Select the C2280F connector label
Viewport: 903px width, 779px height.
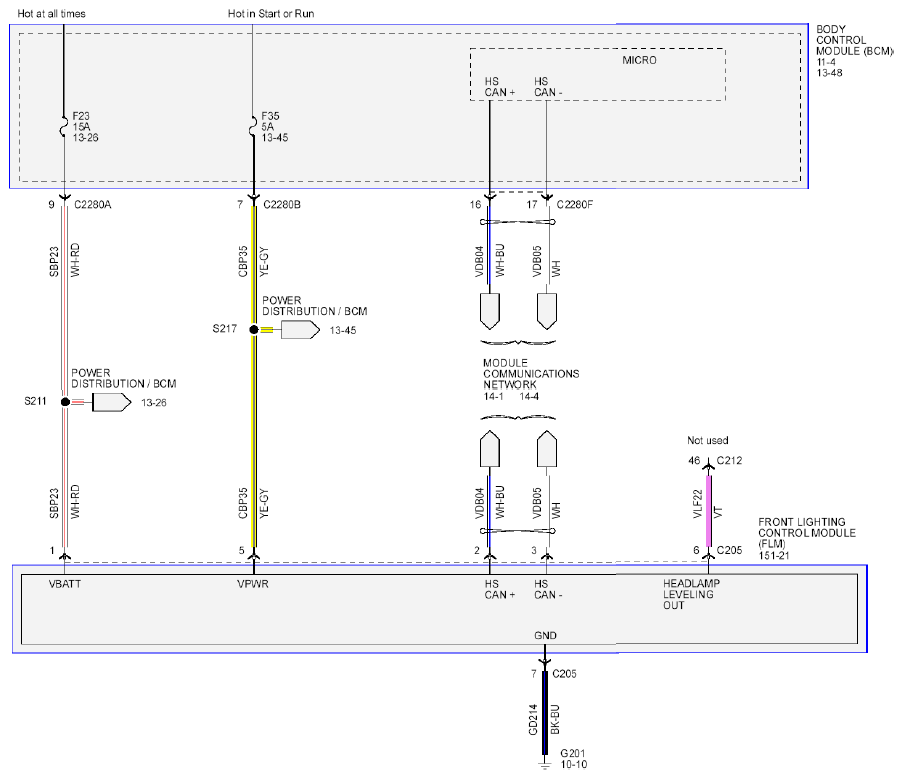point(575,204)
